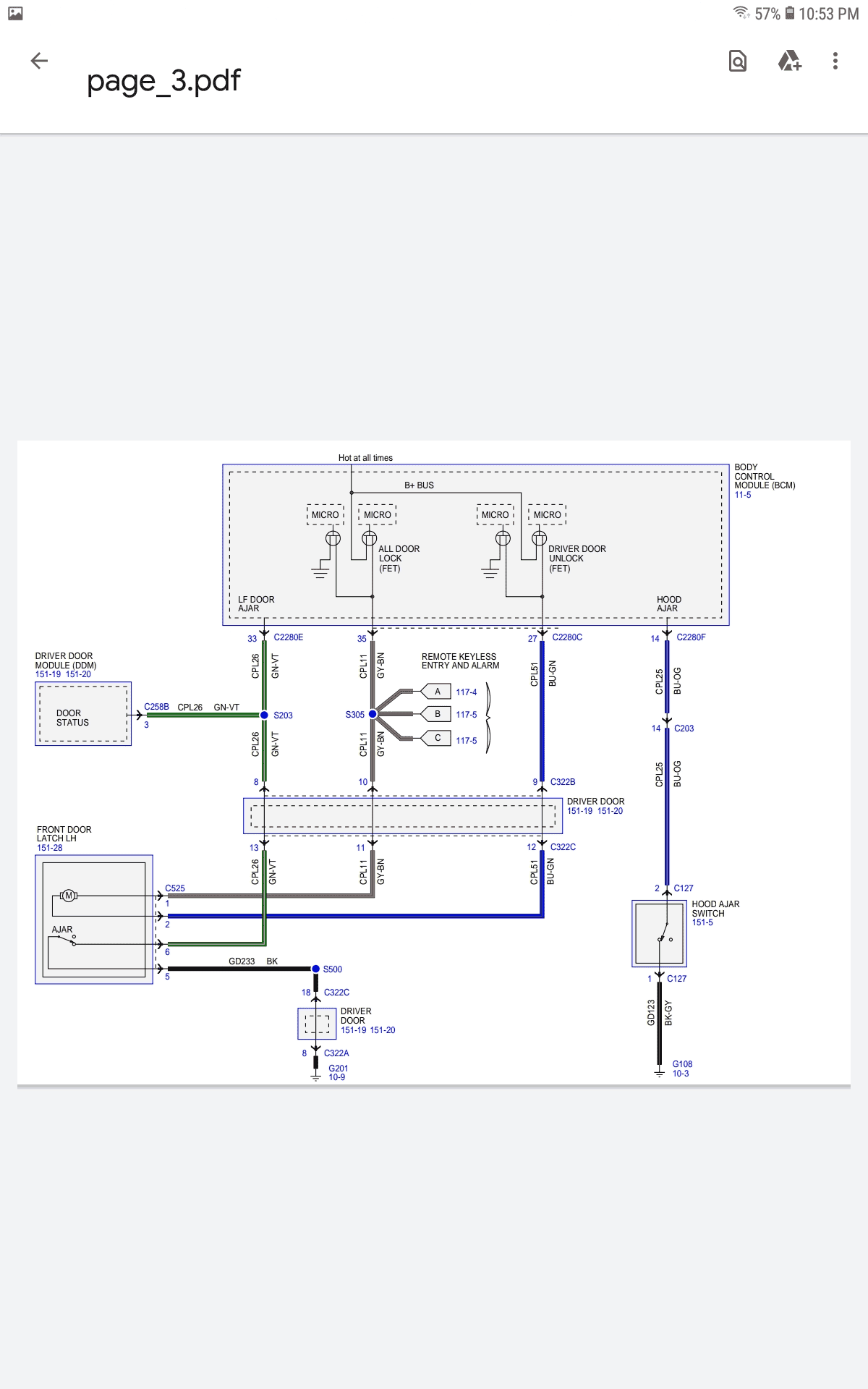Tap the HOOD AJAR SWITCH label

point(715,909)
